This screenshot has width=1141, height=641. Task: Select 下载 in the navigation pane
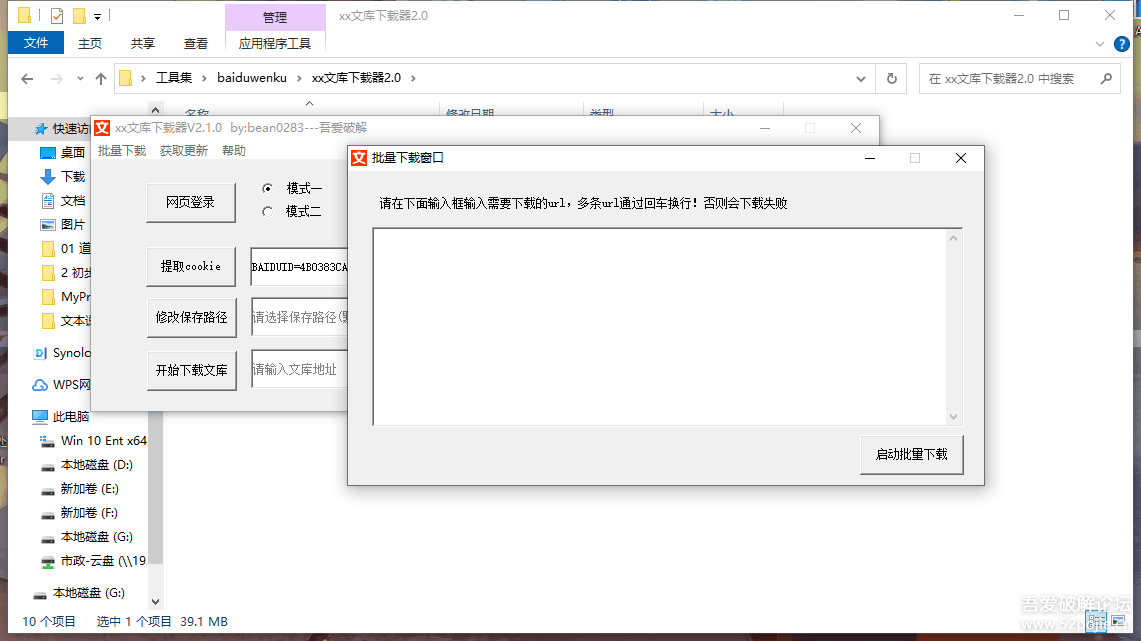pyautogui.click(x=73, y=176)
